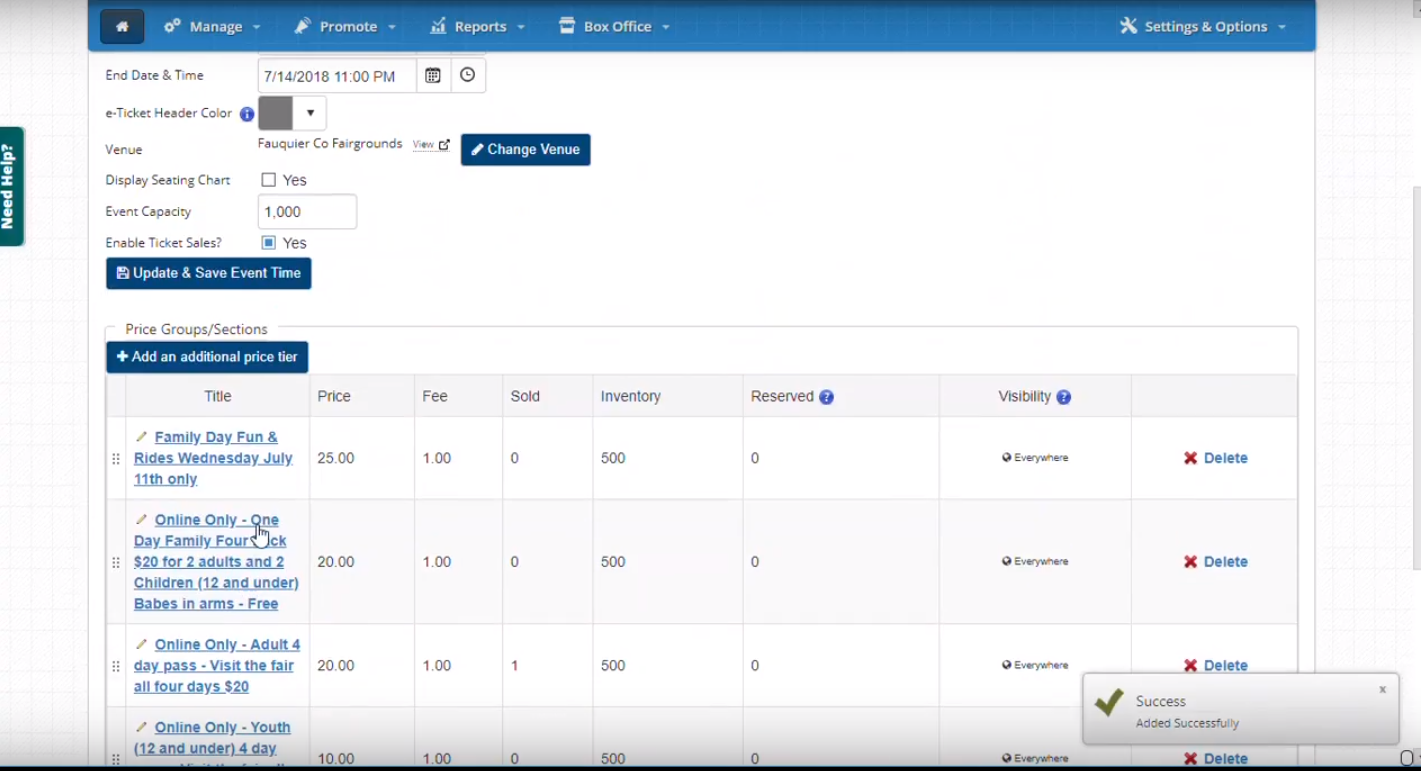
Task: Click the gray e-Ticket header color swatch
Action: click(x=276, y=113)
